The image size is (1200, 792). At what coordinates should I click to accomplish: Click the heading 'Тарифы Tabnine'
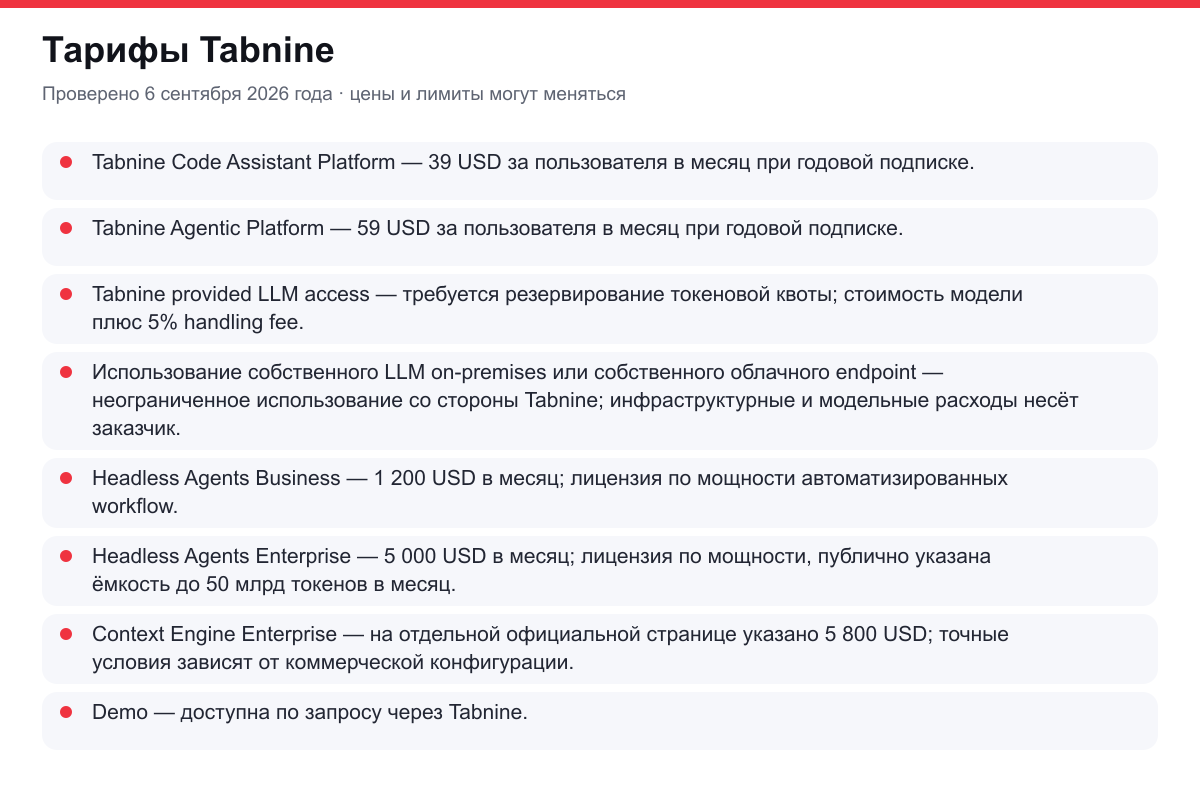coord(188,50)
